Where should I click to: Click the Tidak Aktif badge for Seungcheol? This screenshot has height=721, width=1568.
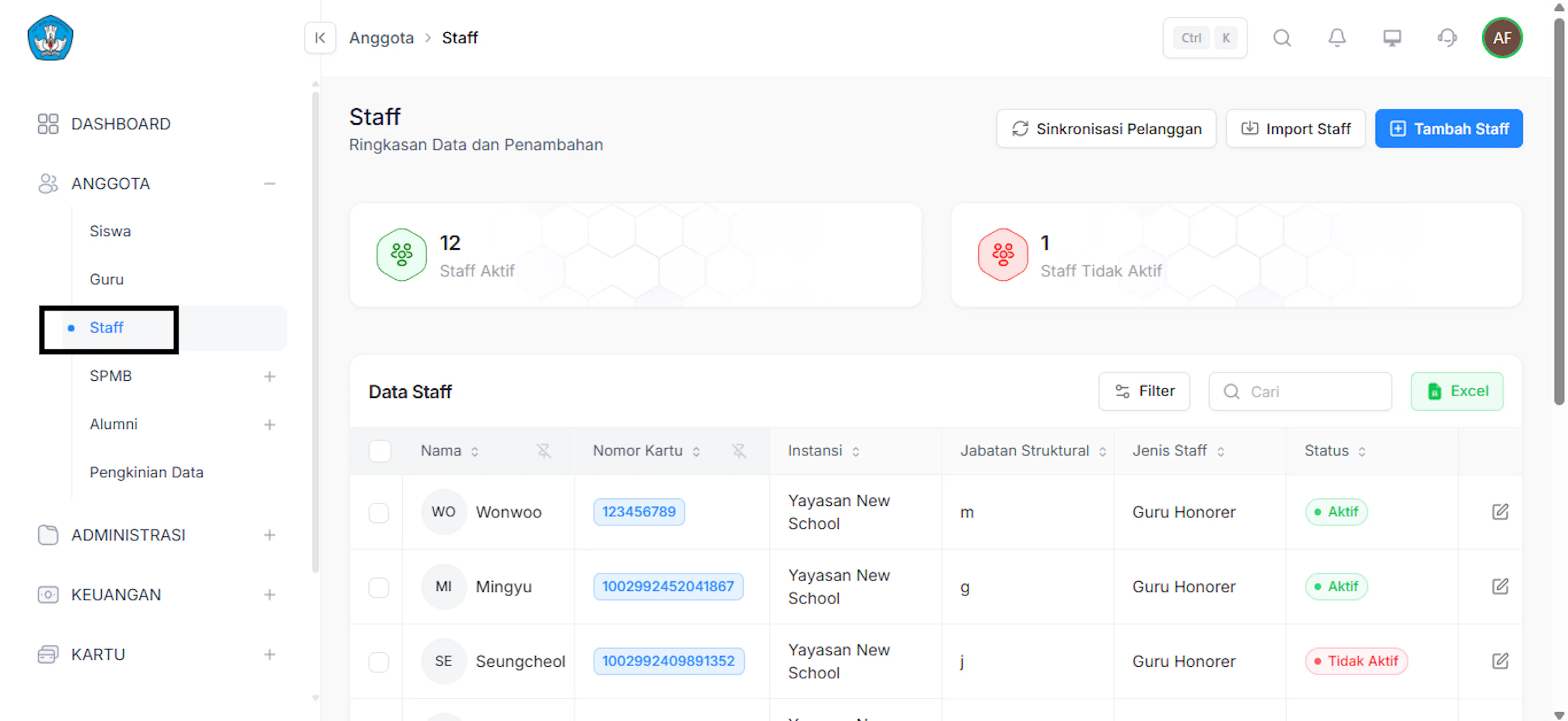pos(1356,661)
